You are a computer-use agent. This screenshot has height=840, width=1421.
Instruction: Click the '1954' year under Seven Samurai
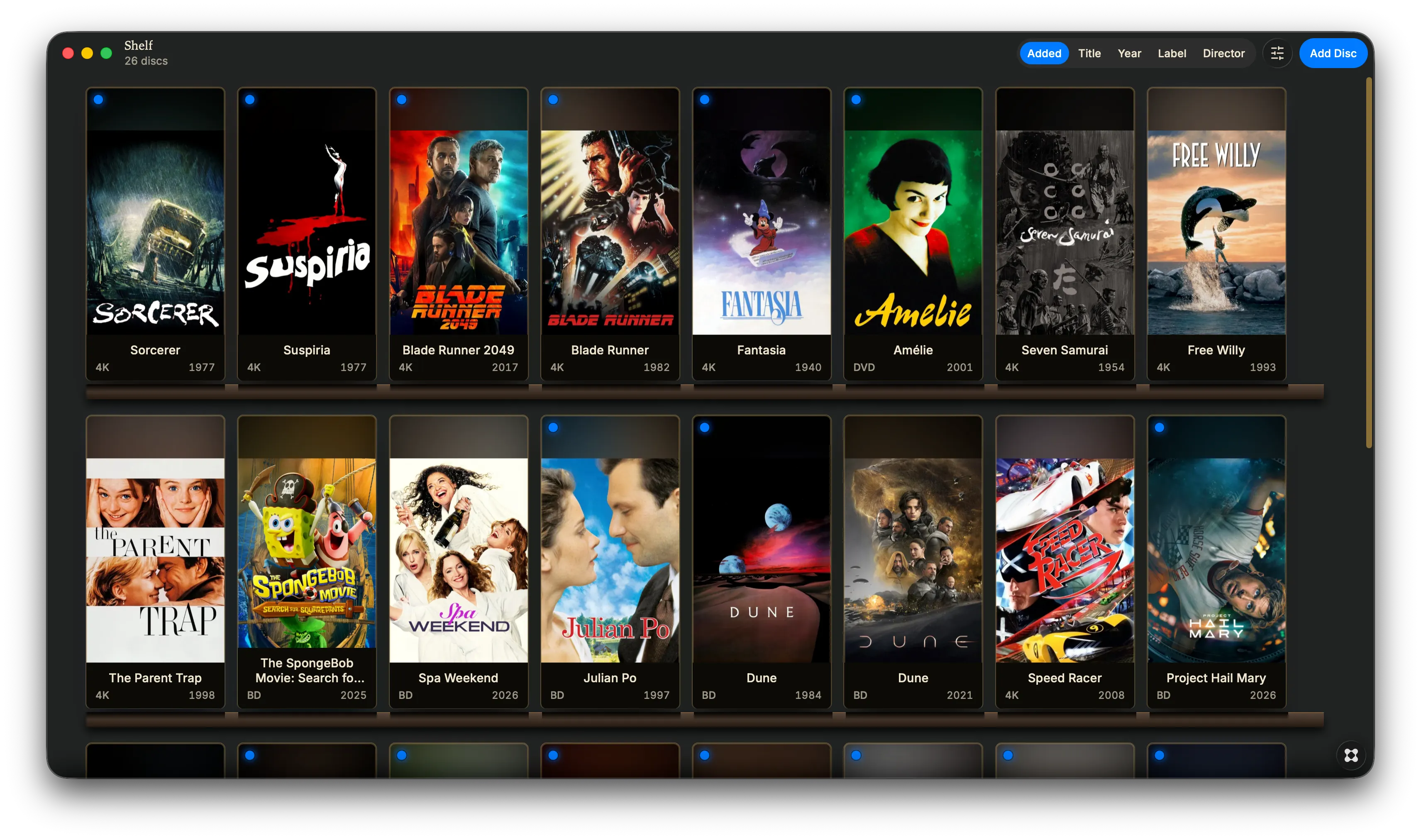1111,367
